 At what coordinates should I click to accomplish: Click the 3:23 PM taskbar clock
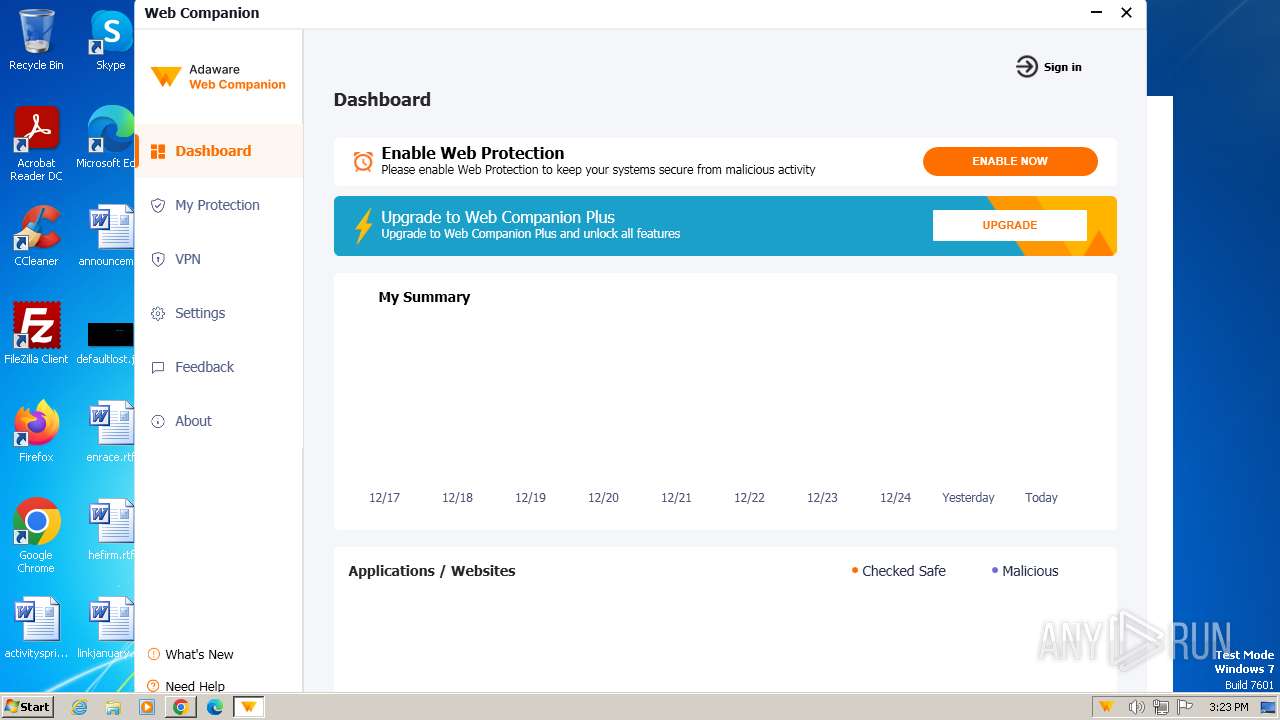1228,707
